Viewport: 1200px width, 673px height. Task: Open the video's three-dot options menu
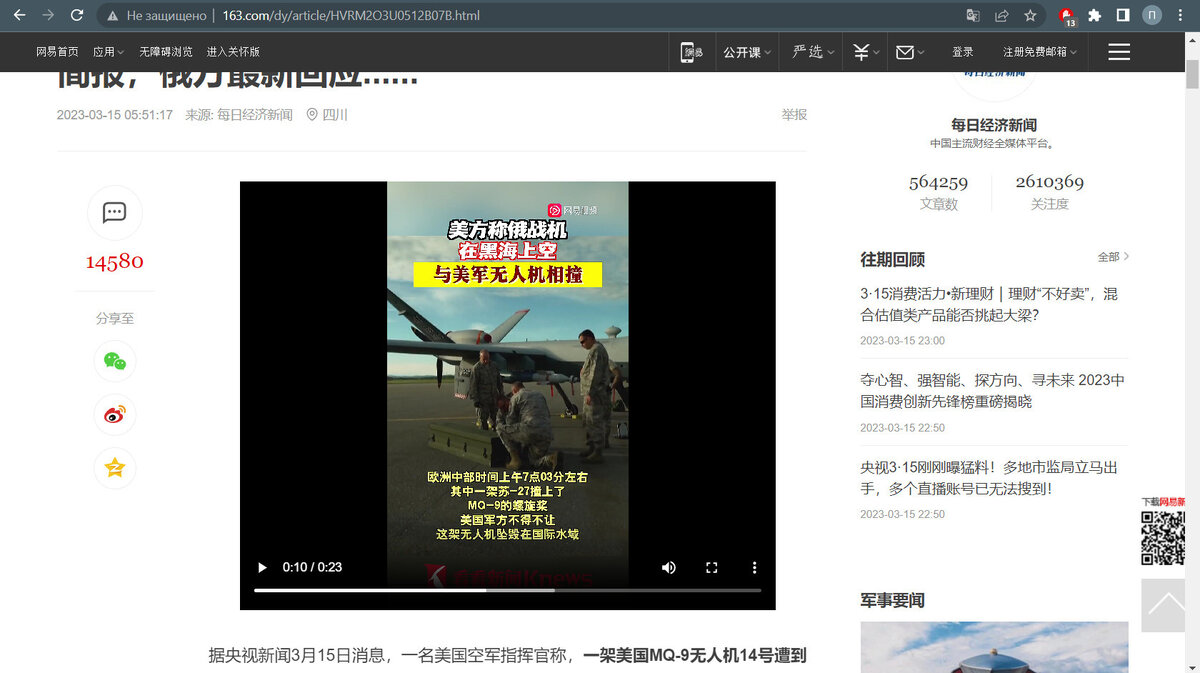click(755, 567)
